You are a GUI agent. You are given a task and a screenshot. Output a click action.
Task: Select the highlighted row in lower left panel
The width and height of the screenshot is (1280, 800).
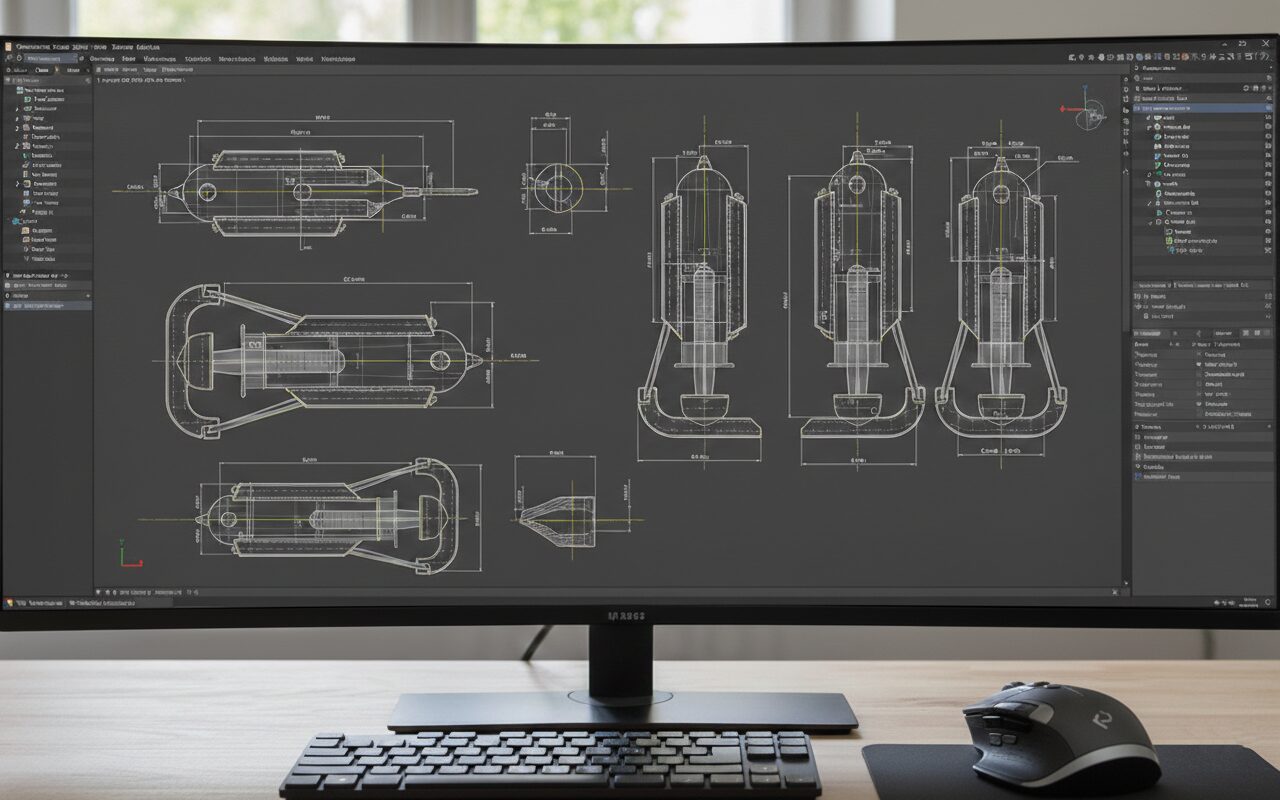(47, 305)
